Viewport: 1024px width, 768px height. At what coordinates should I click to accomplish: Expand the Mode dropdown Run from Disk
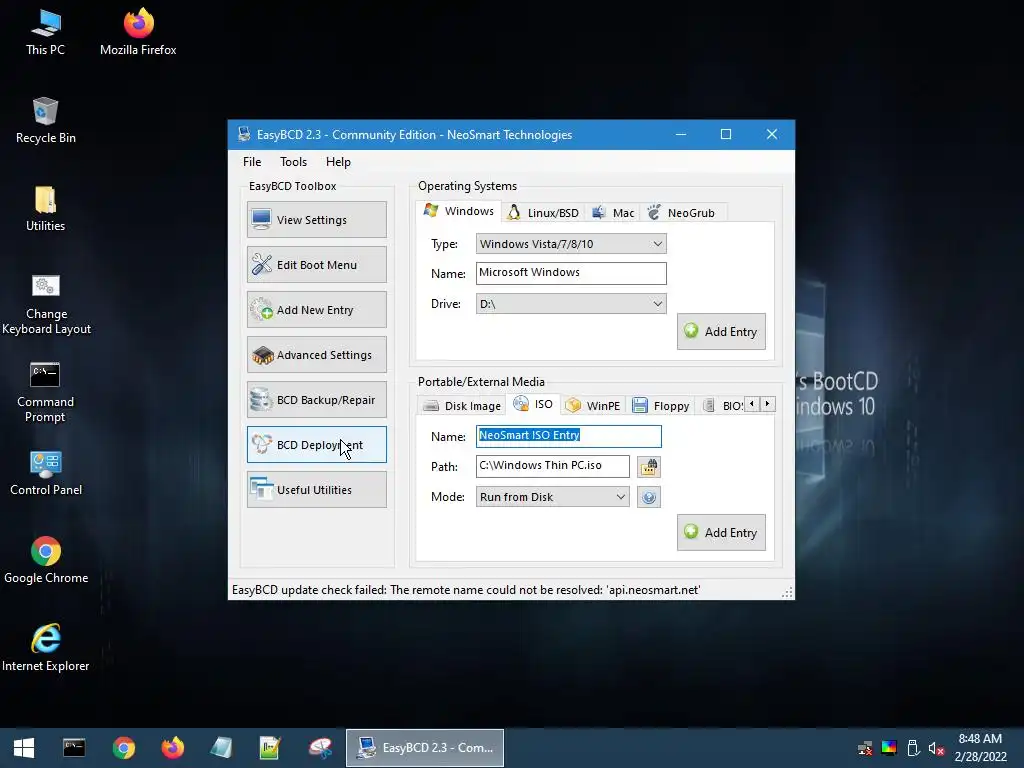click(552, 497)
